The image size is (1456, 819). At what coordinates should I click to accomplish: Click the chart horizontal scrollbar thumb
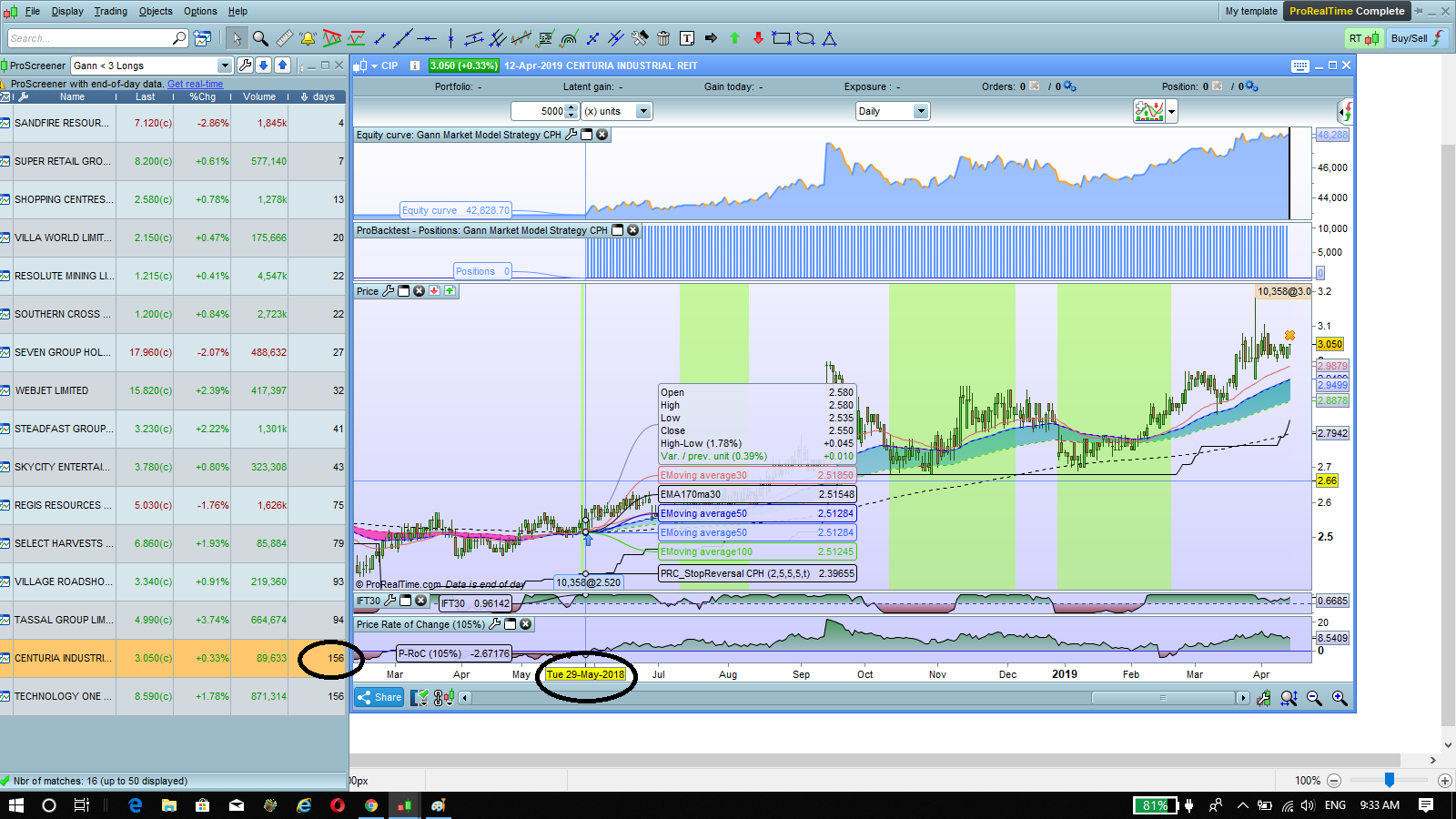click(x=1162, y=698)
